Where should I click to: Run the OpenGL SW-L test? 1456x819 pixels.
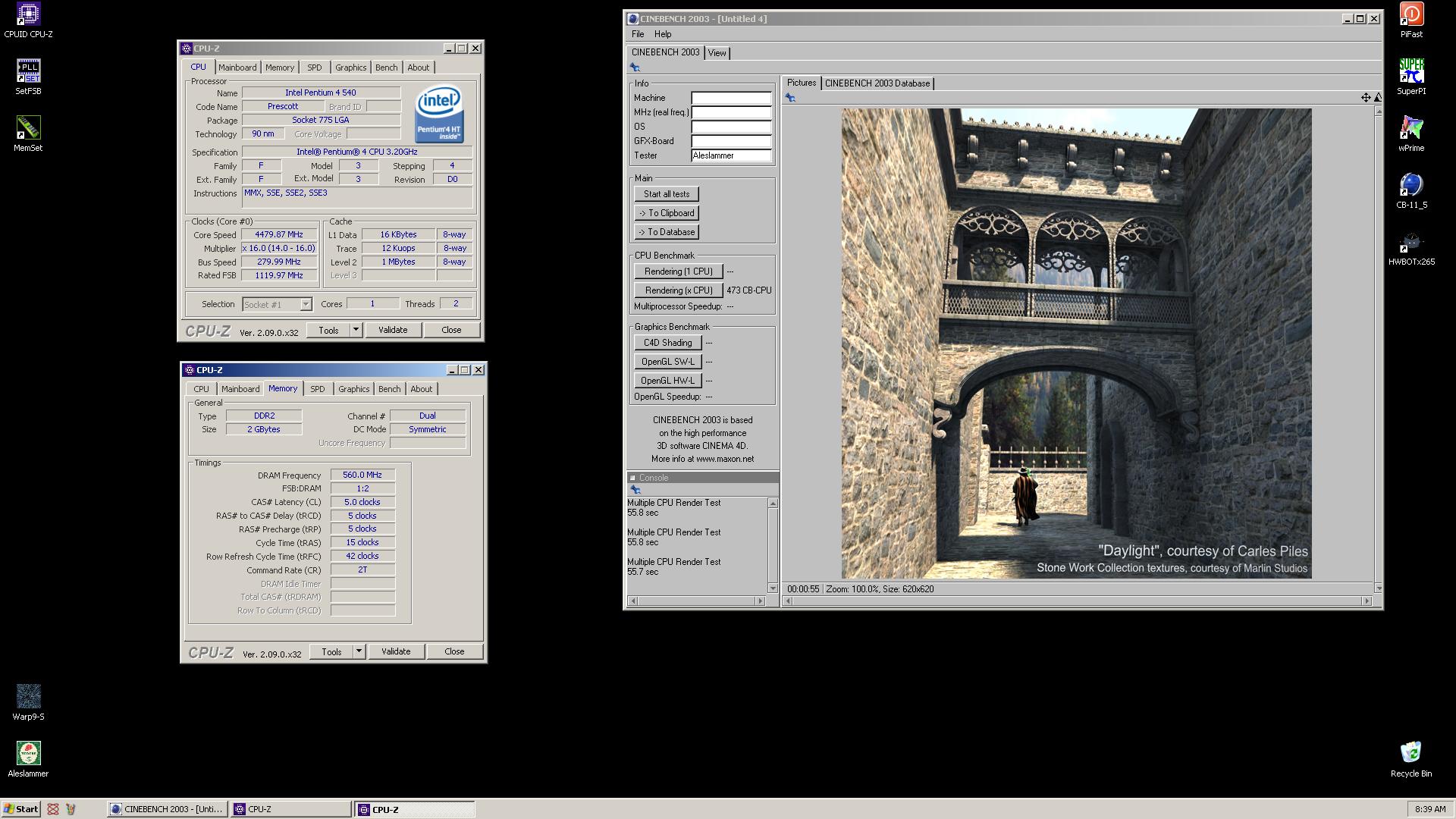pos(667,362)
